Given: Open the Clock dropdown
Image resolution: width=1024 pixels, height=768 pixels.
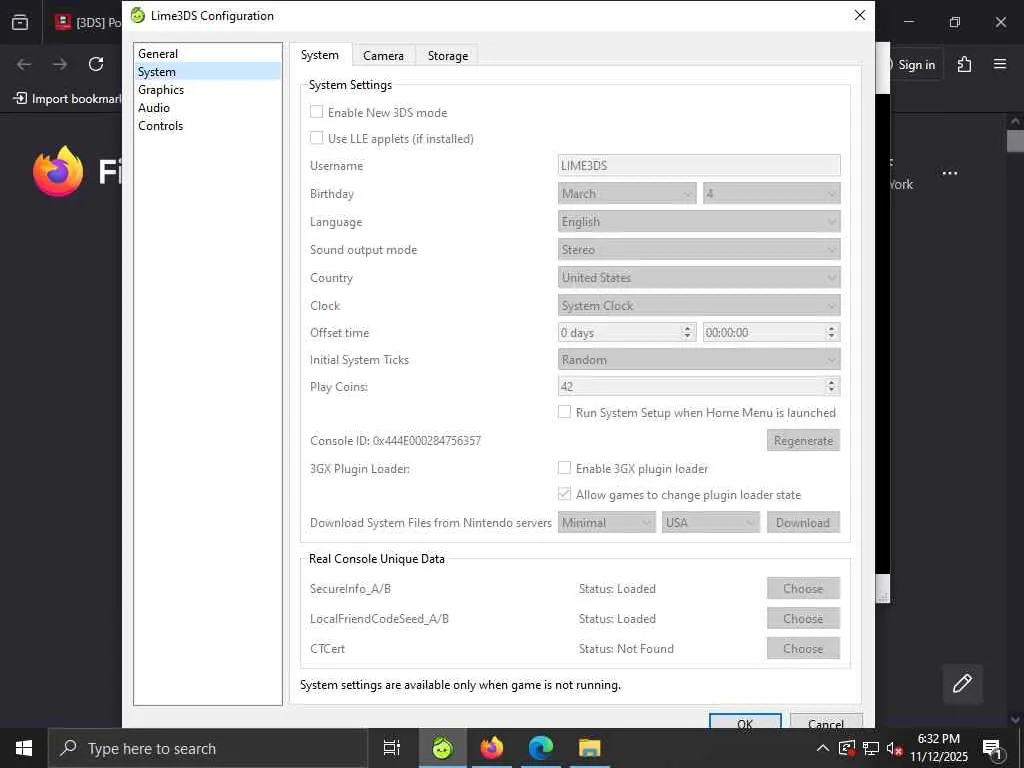Looking at the screenshot, I should [699, 306].
